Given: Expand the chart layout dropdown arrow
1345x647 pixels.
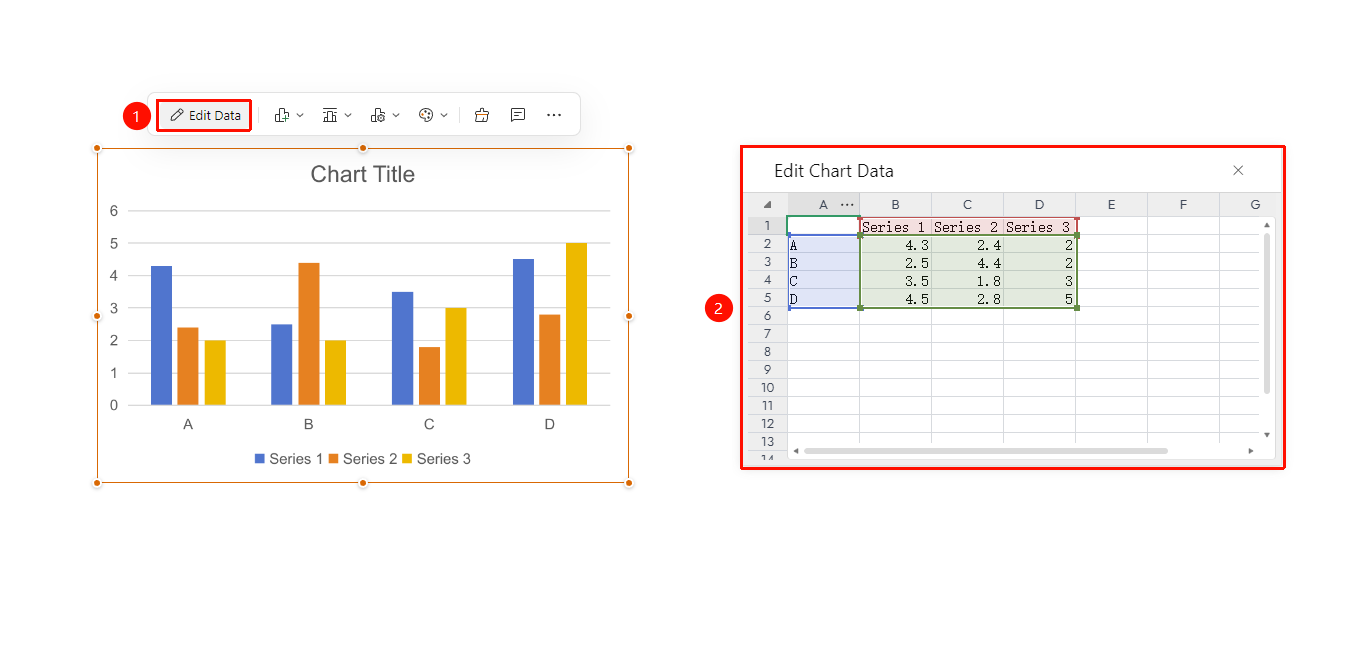Looking at the screenshot, I should pyautogui.click(x=348, y=115).
